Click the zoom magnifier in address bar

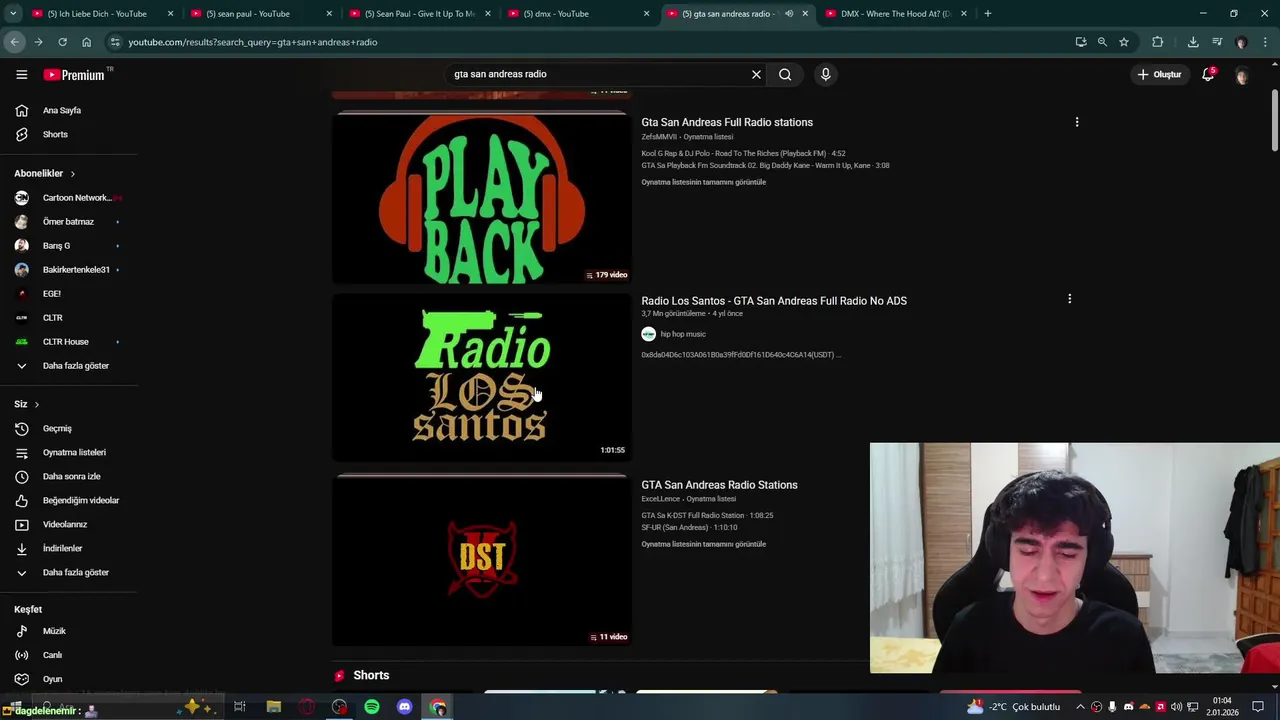[1102, 42]
